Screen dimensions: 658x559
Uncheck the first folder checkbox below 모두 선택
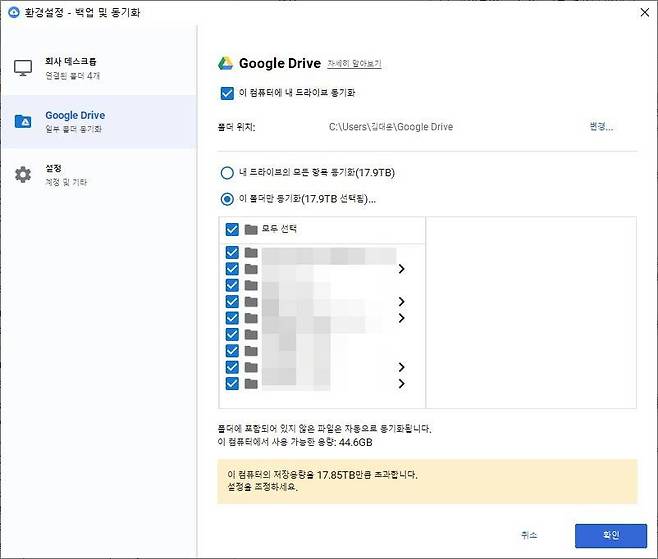tap(232, 253)
